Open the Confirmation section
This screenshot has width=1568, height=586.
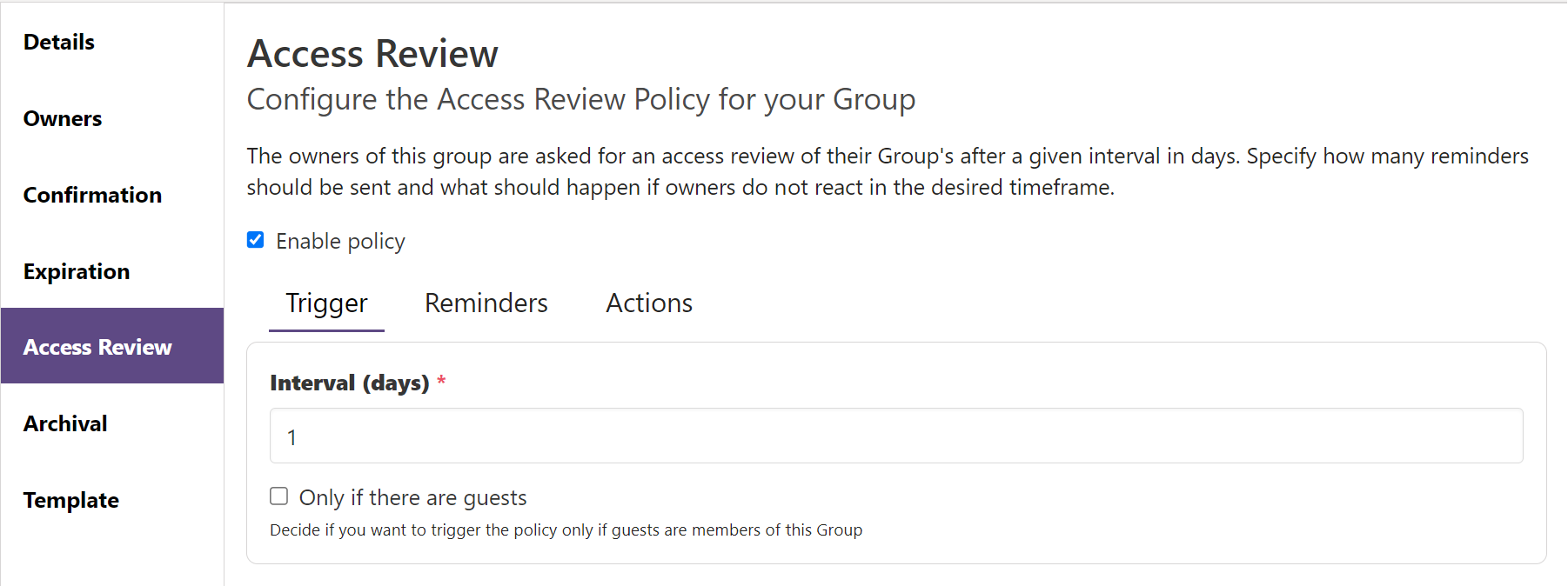tap(92, 195)
